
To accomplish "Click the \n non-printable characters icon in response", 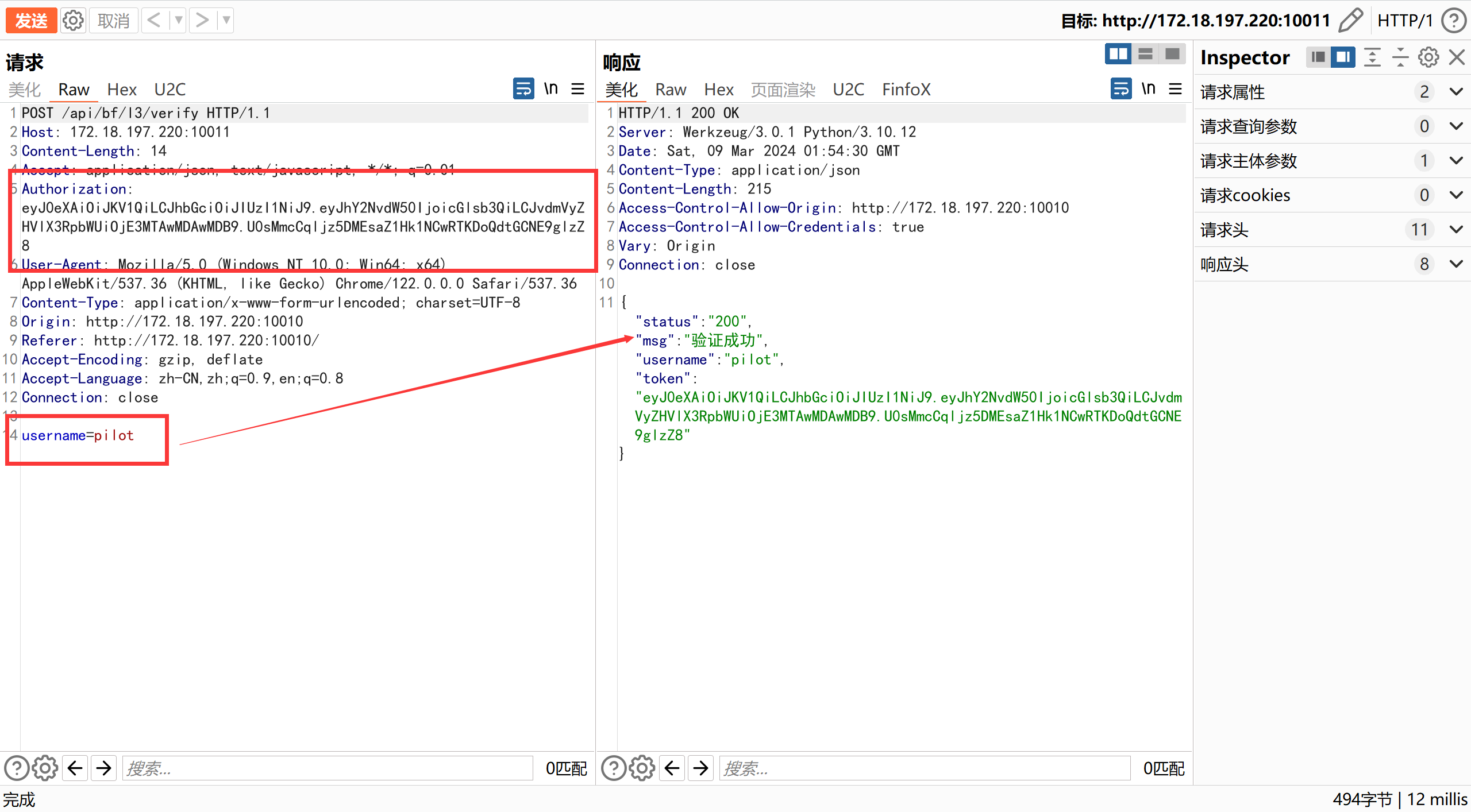I will click(1148, 89).
